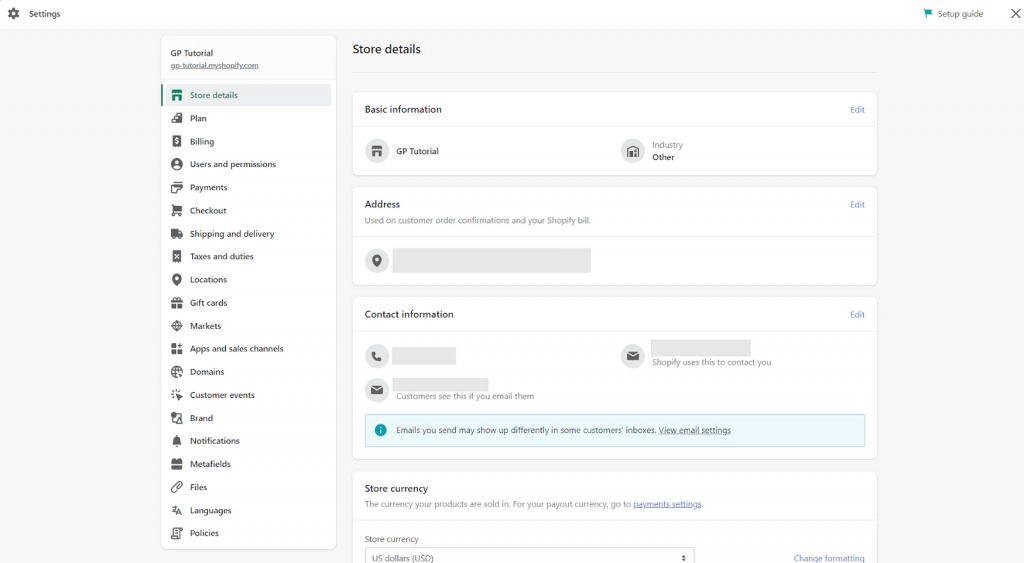Click the Languages translate icon
1024x563 pixels.
[x=176, y=510]
